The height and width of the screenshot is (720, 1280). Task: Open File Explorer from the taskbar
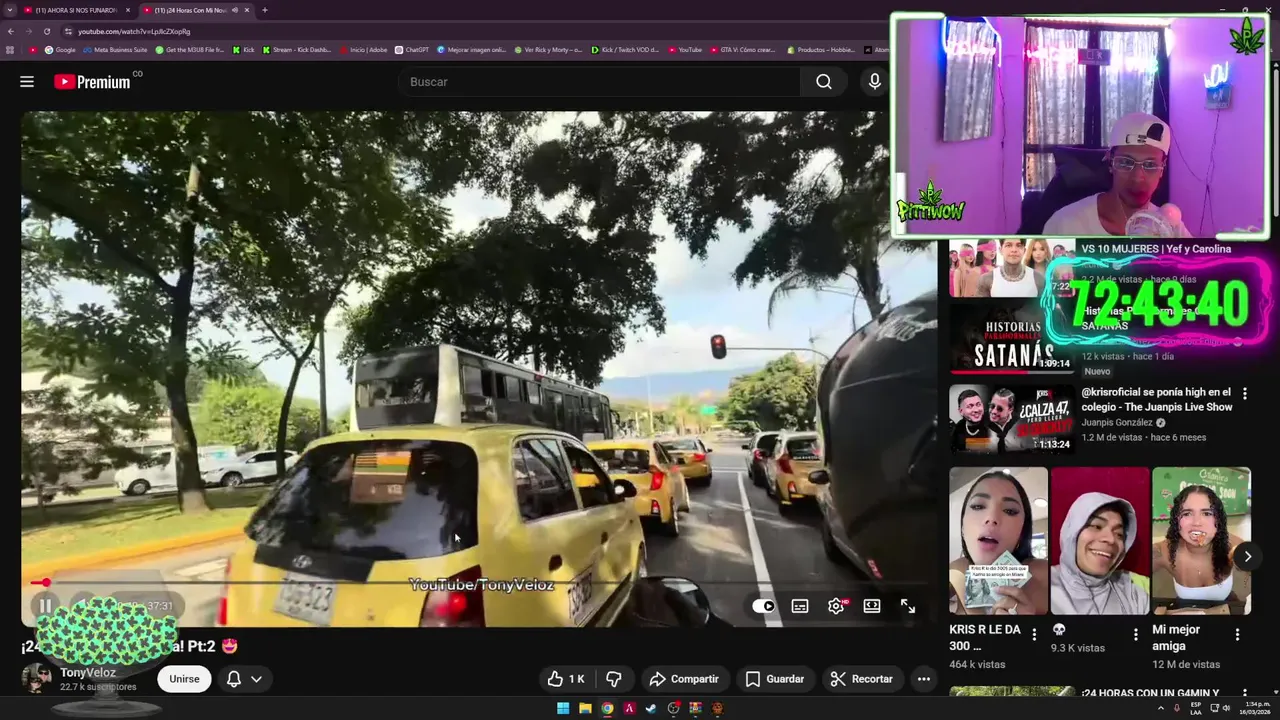point(585,708)
